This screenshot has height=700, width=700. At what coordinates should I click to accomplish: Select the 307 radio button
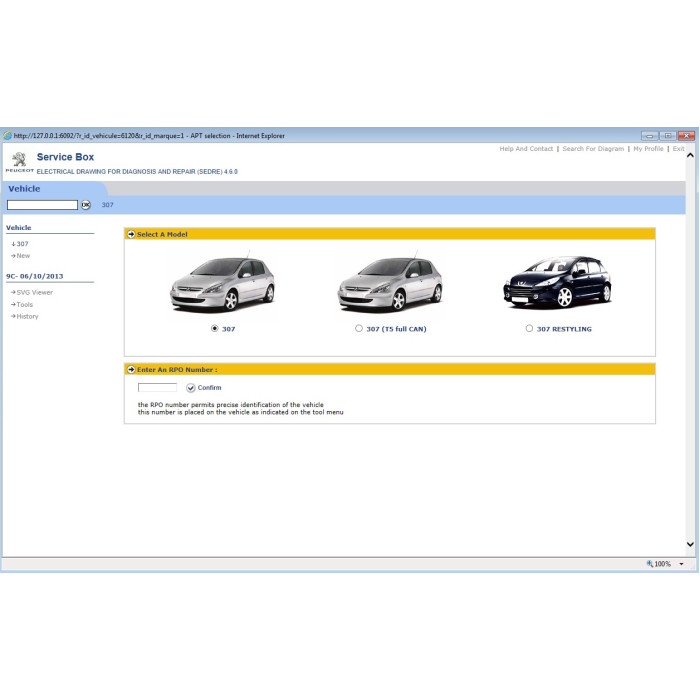(x=215, y=329)
